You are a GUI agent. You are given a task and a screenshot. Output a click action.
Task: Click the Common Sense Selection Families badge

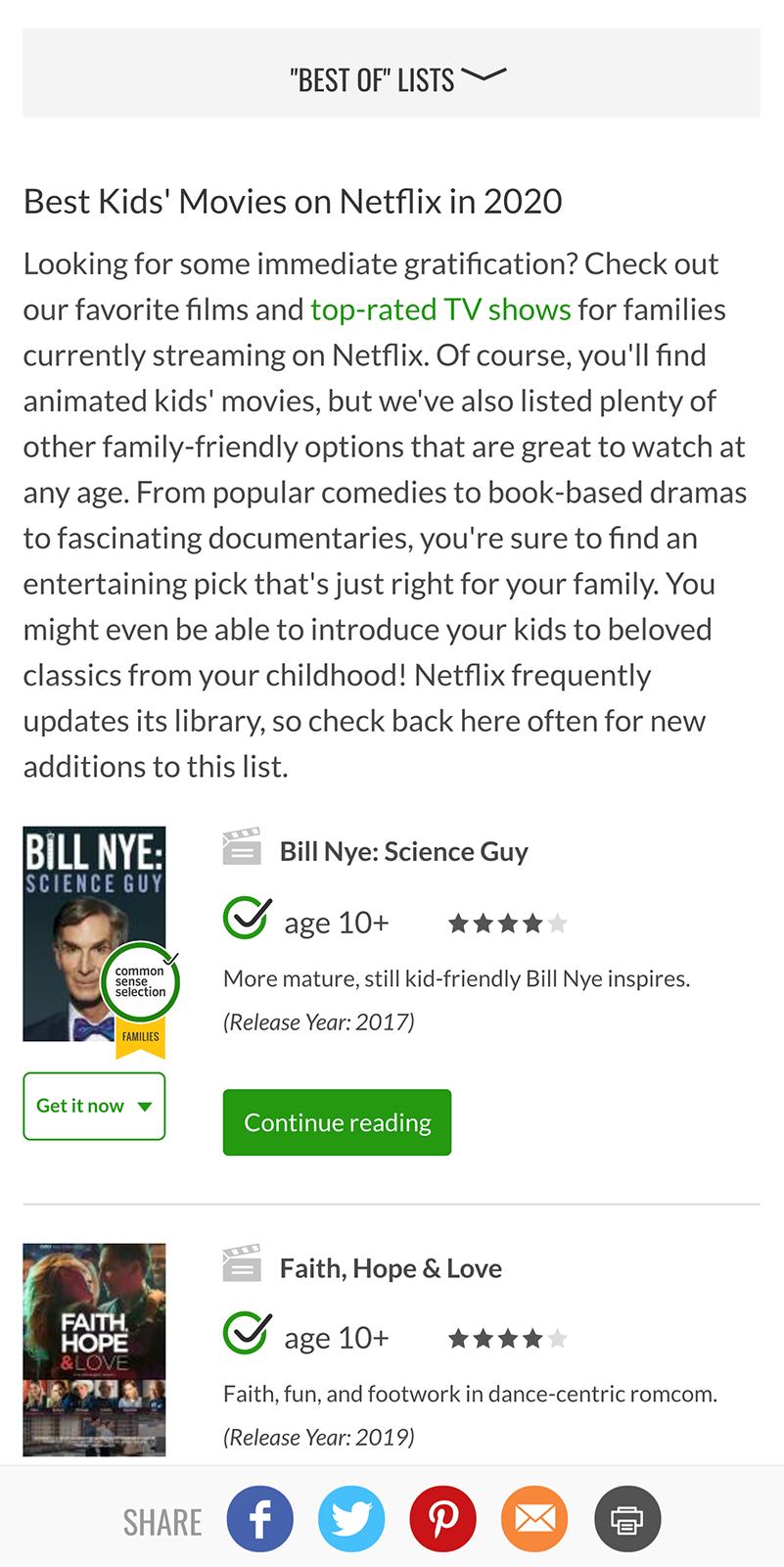(140, 982)
